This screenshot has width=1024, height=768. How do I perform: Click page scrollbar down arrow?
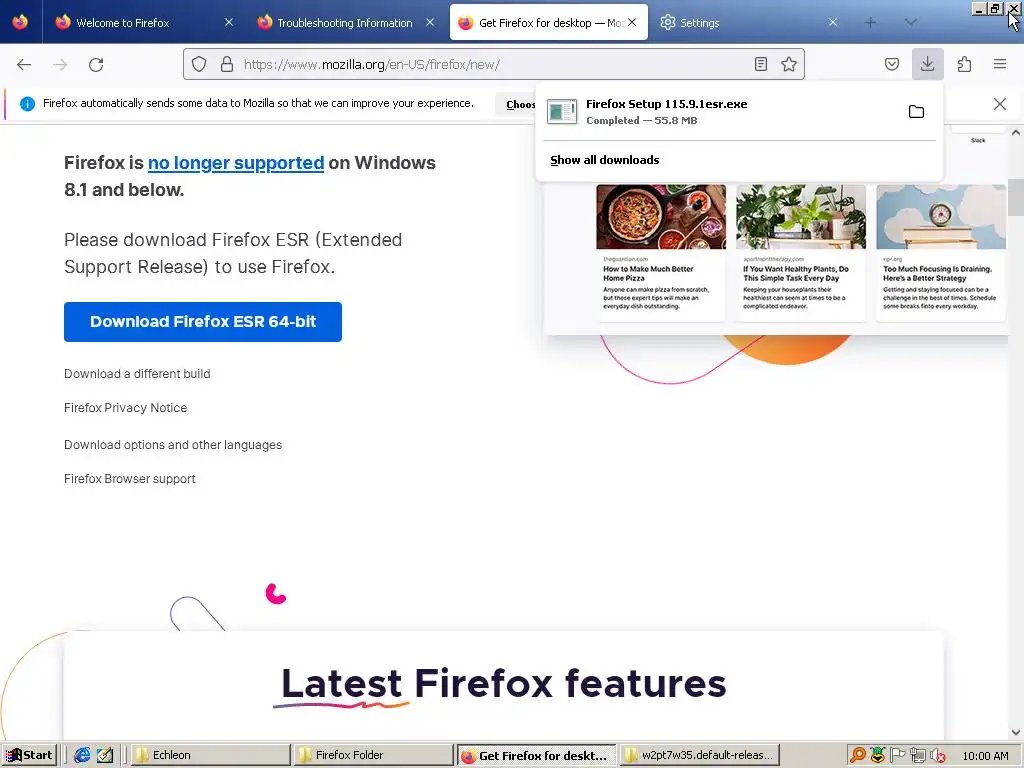tap(1016, 732)
